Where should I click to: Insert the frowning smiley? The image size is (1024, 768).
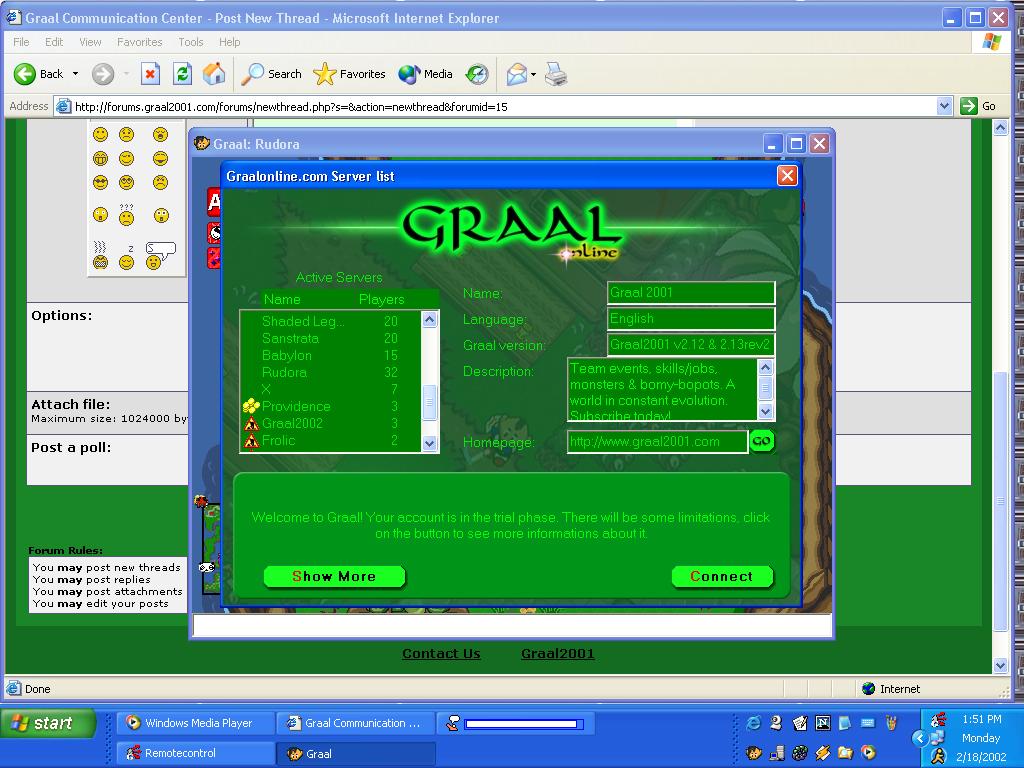pyautogui.click(x=126, y=135)
